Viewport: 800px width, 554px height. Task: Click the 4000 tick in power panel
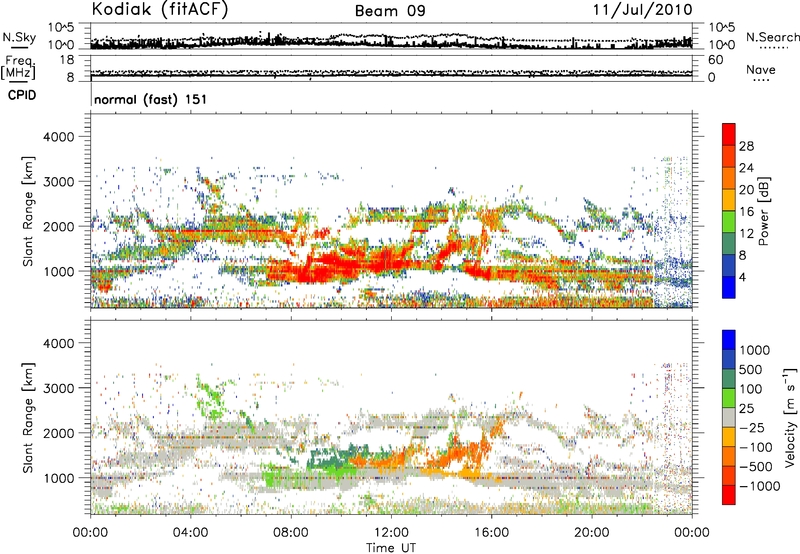point(59,137)
